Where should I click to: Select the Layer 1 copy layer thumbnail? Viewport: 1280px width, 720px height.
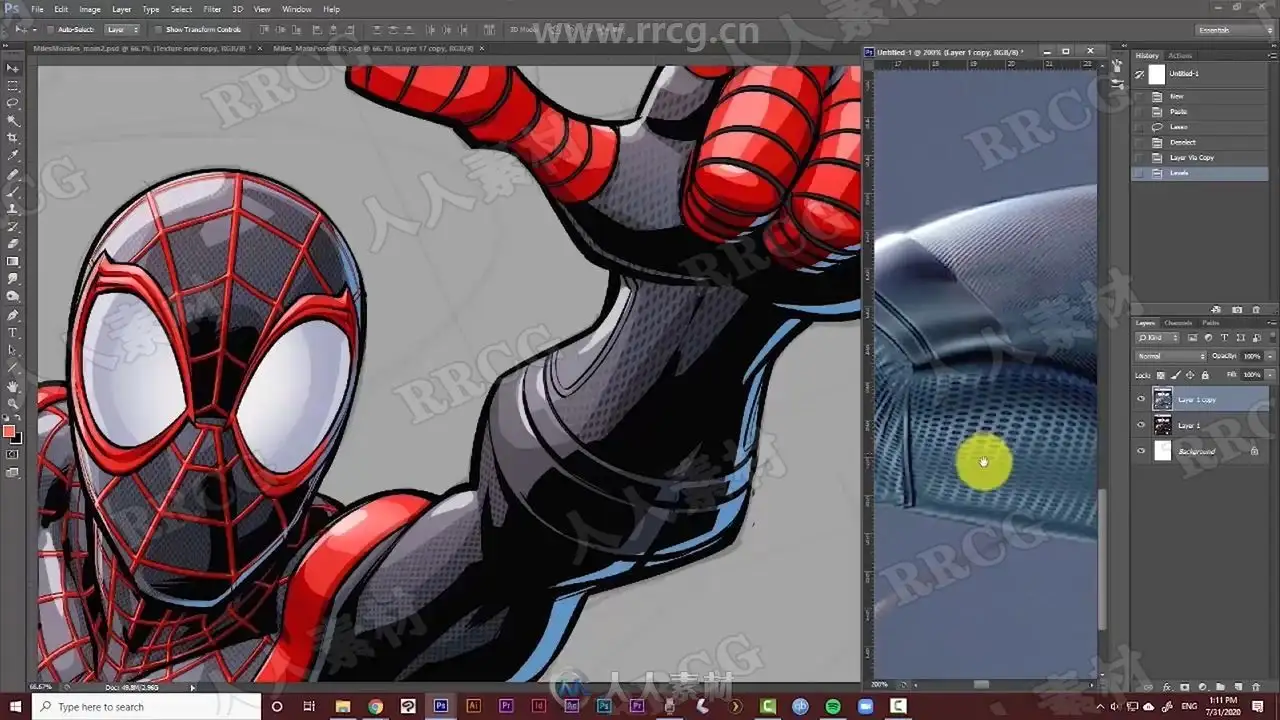coord(1162,399)
